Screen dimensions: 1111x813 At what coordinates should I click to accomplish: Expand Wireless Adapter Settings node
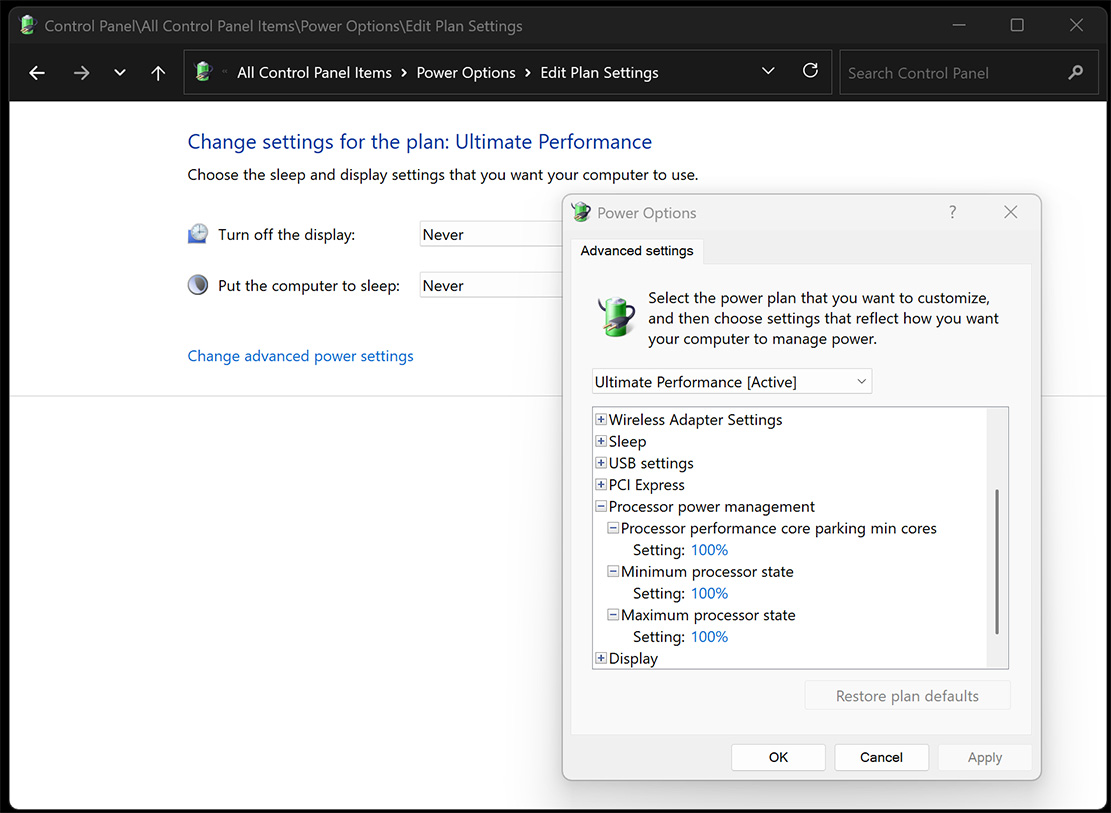point(601,420)
